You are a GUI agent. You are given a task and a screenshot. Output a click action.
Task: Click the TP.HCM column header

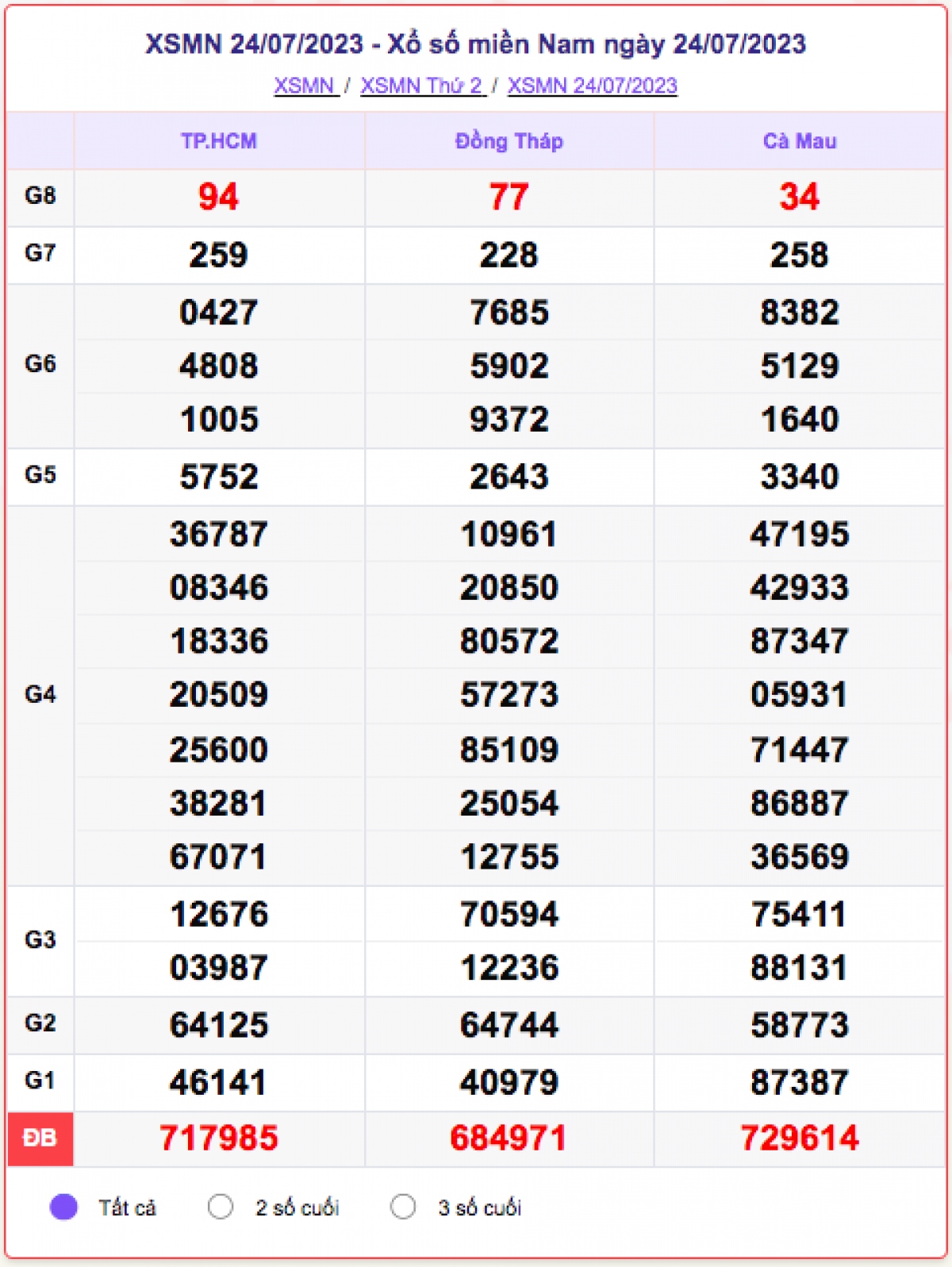219,141
